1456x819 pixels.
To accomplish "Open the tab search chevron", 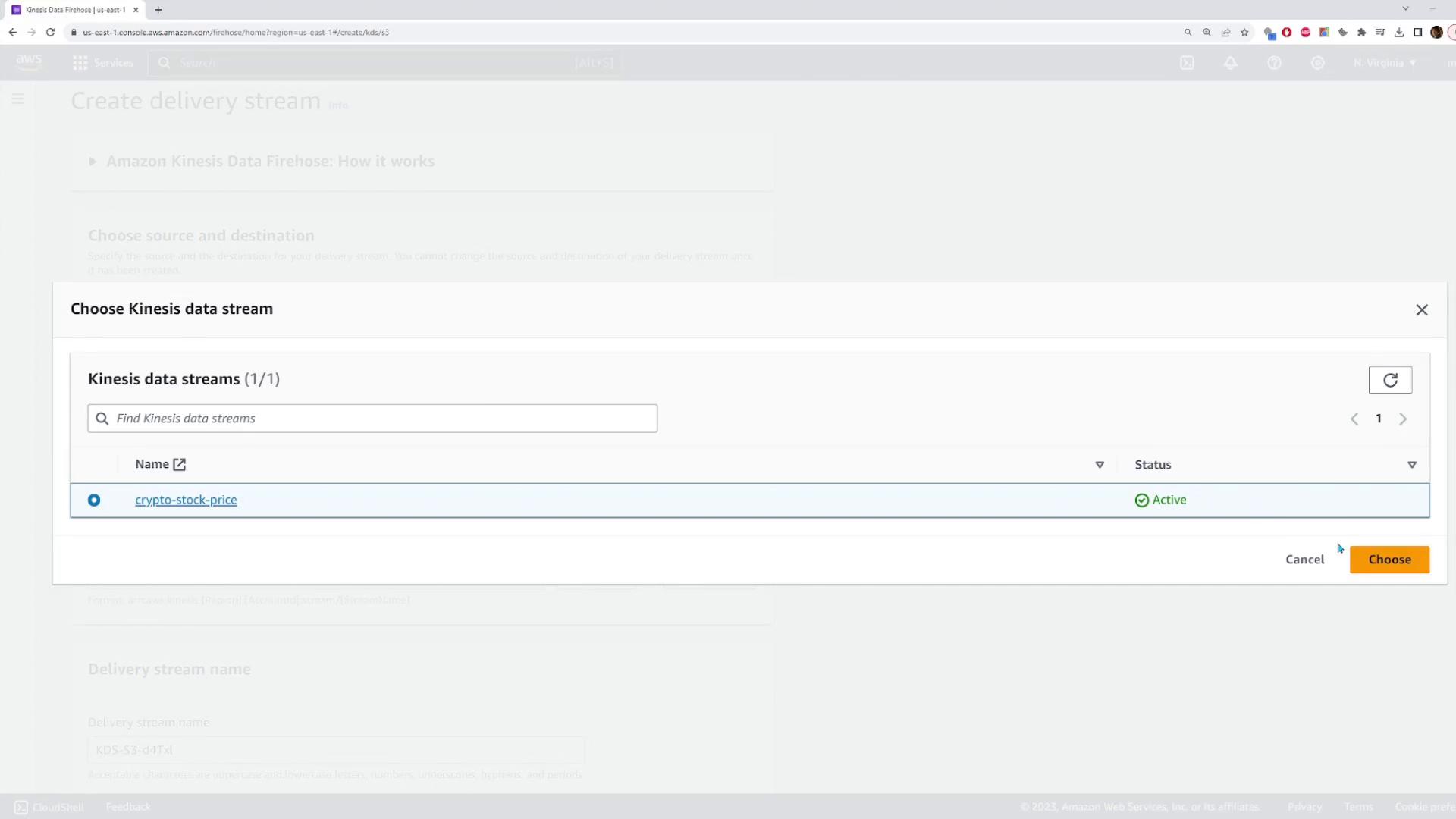I will (1405, 9).
